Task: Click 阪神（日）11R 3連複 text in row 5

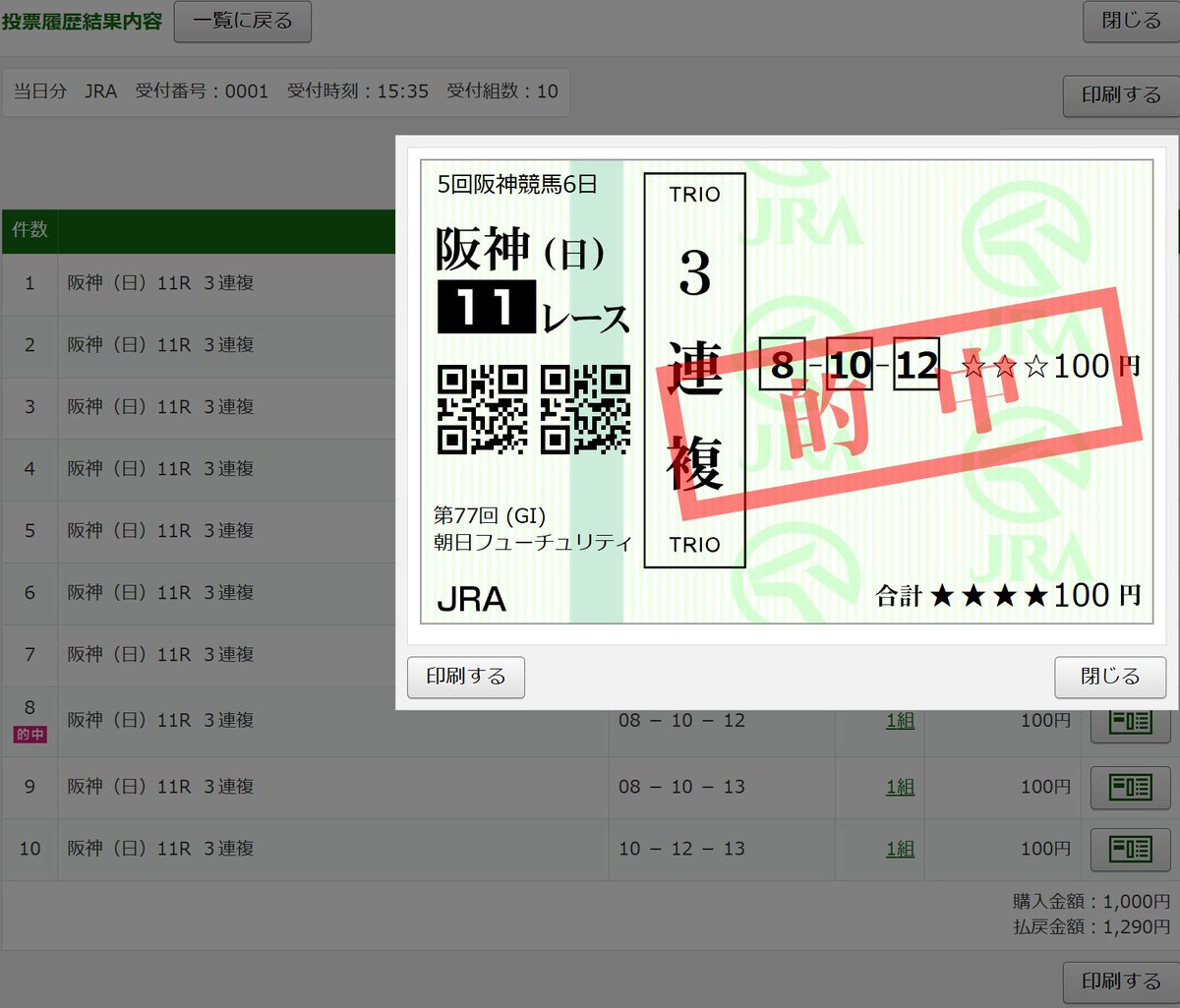Action: coord(161,531)
